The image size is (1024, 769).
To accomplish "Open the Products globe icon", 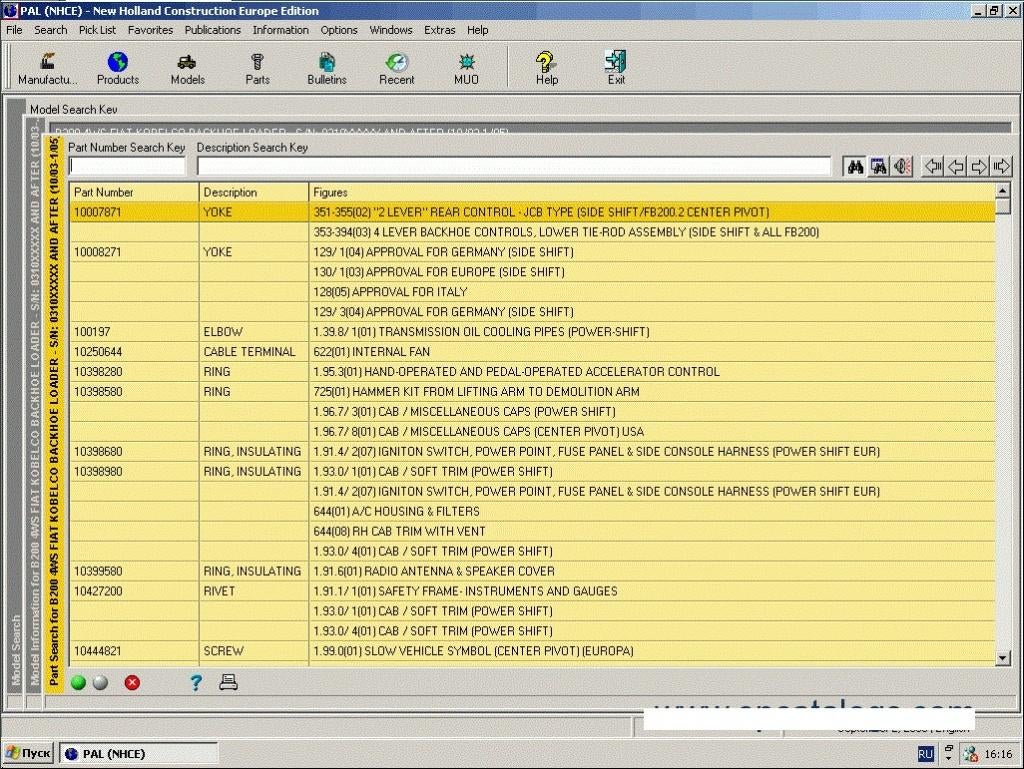I will (118, 69).
